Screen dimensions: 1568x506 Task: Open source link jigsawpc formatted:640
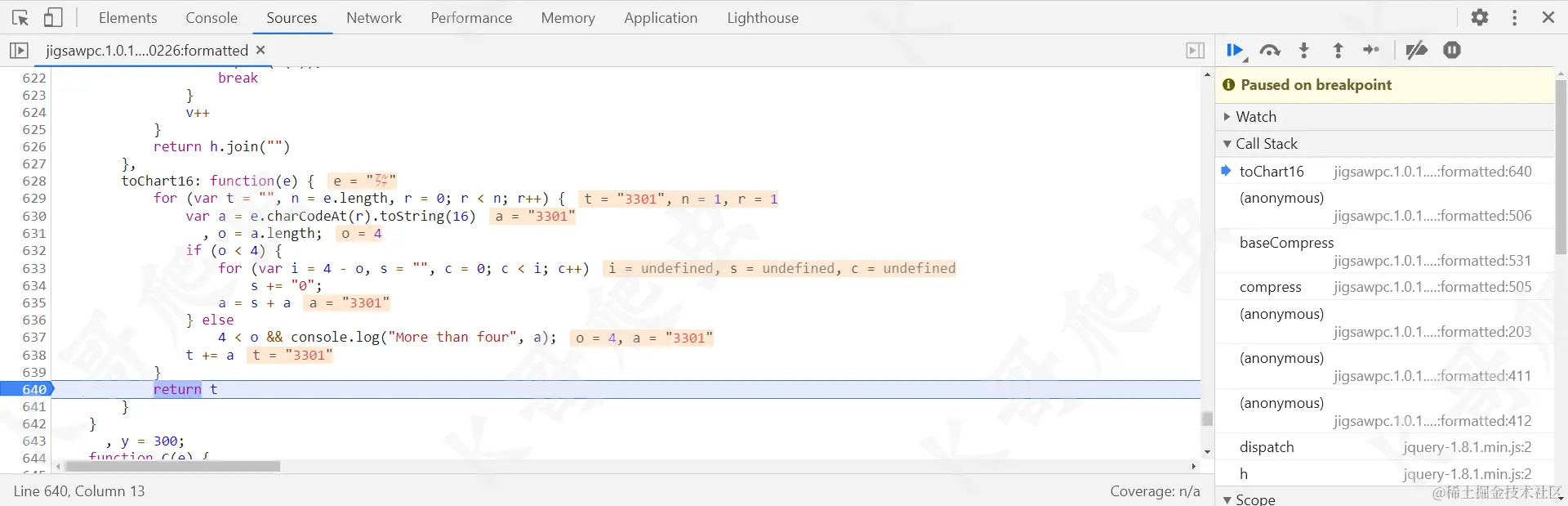point(1433,172)
